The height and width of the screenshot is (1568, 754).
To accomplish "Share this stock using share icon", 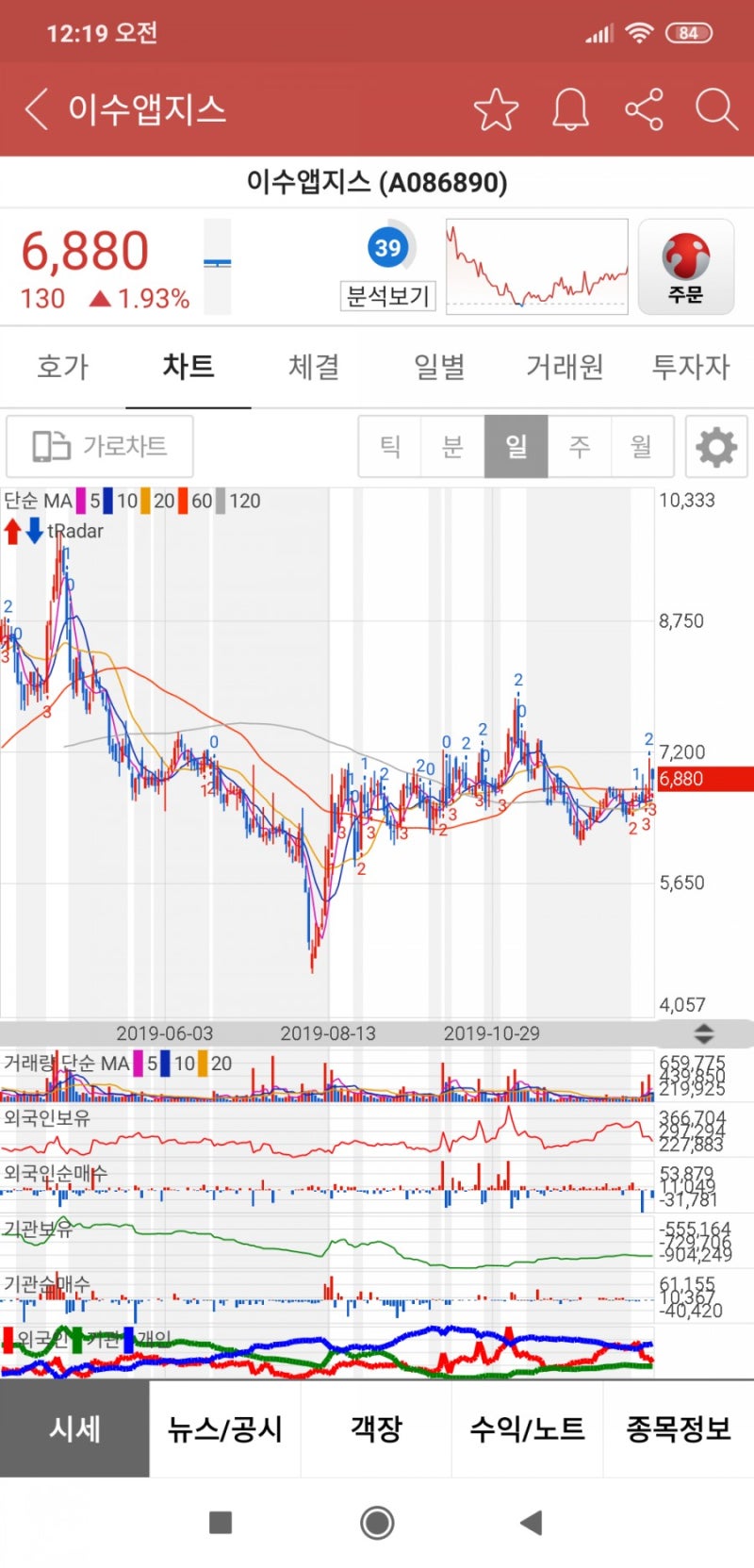I will coord(645,109).
